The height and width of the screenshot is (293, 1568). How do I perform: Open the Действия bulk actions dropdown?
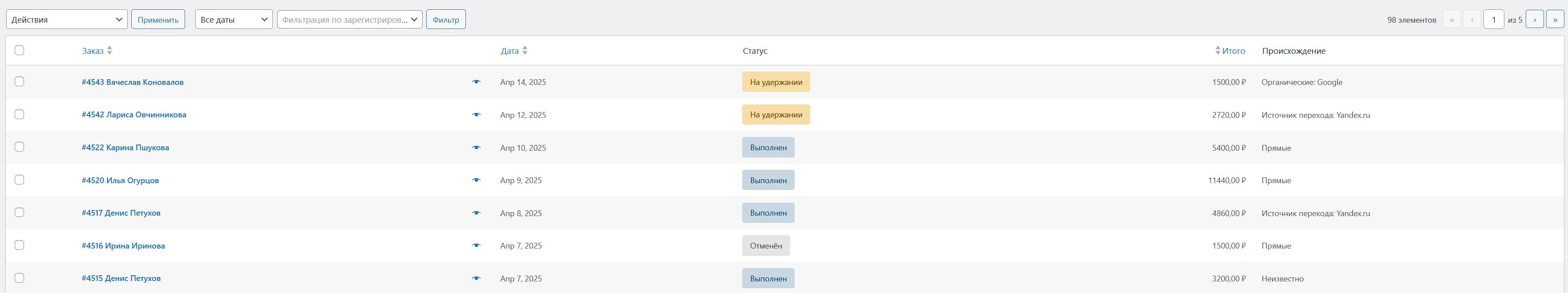pos(67,20)
